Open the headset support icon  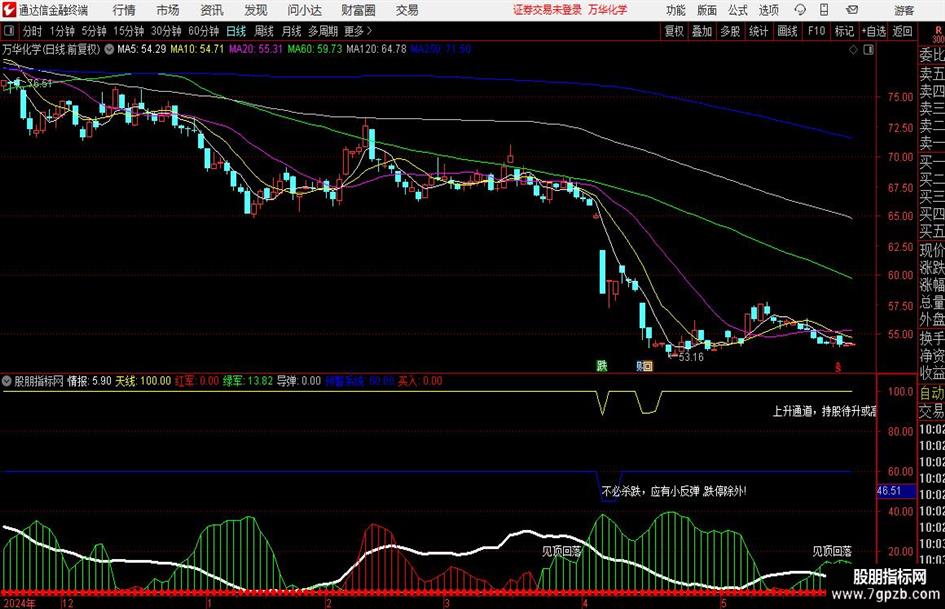coord(800,10)
